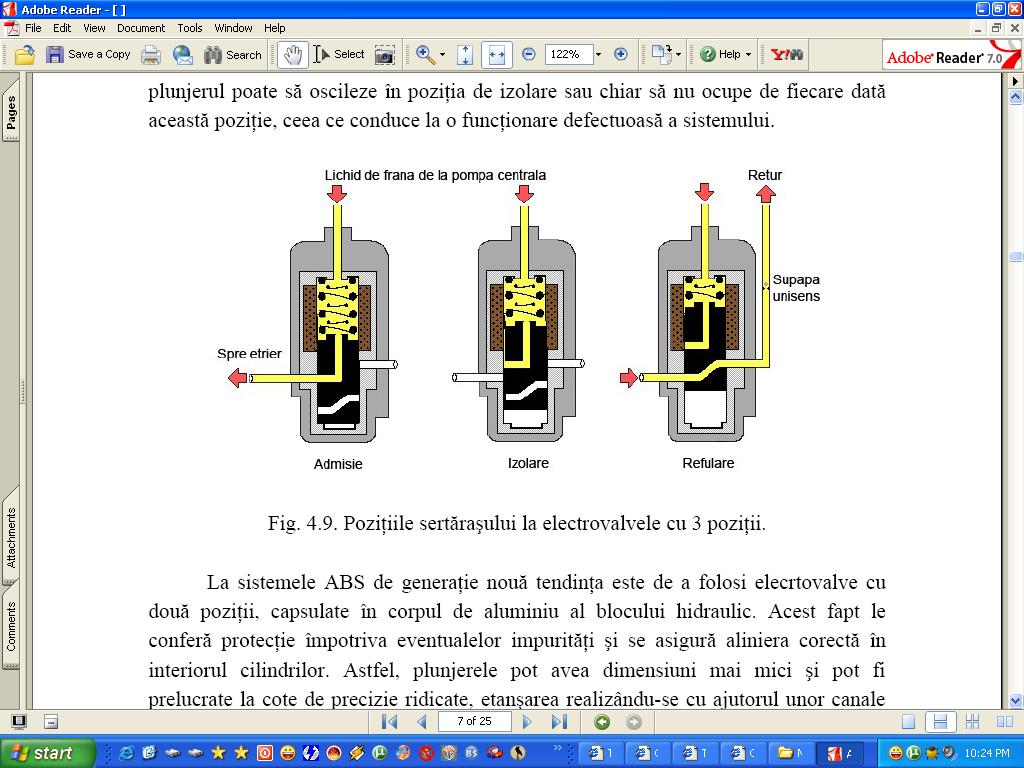This screenshot has height=768, width=1024.
Task: Expand the Zoom In tool dropdown arrow
Action: point(443,55)
